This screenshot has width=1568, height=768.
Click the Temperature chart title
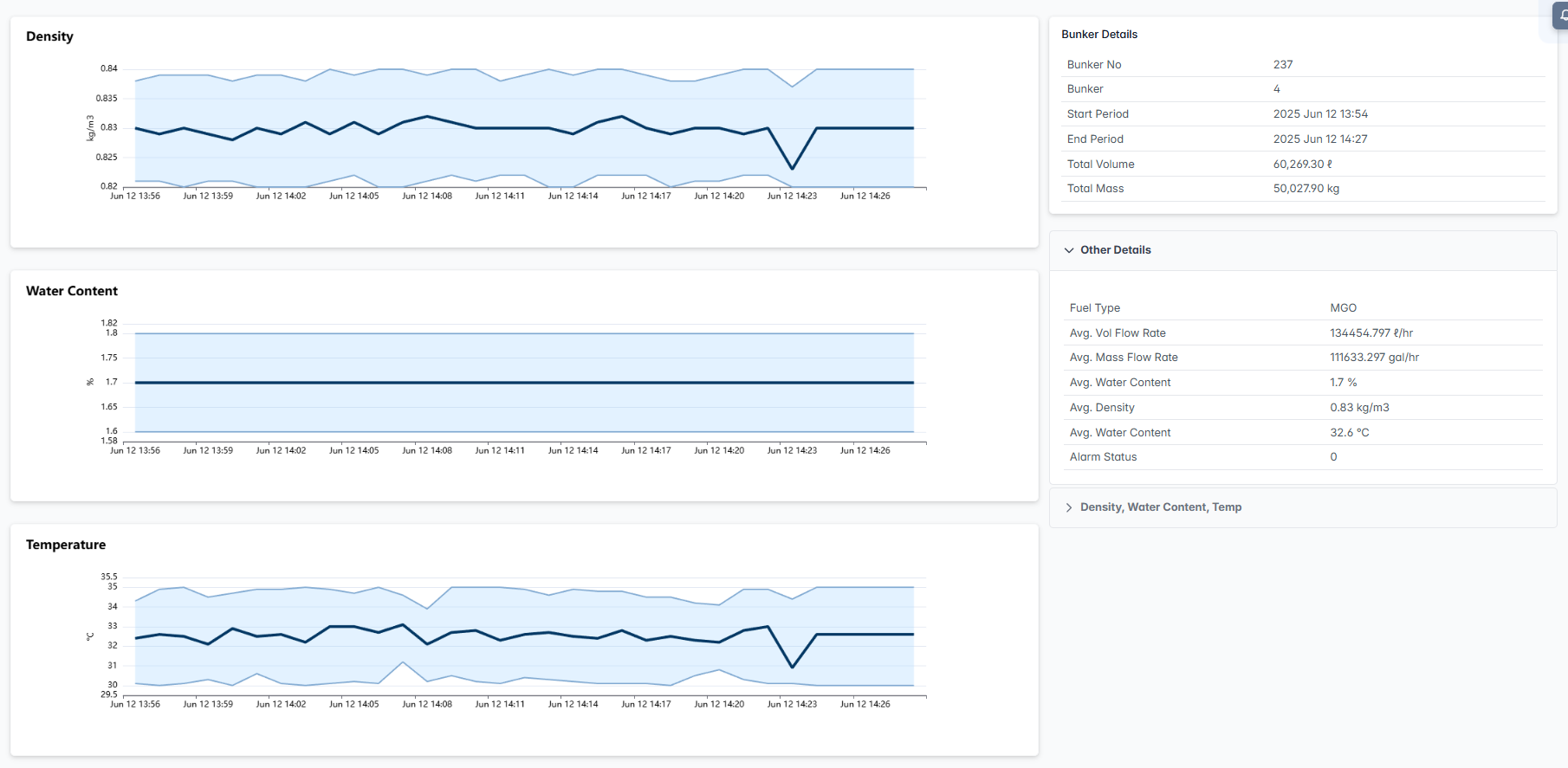click(x=66, y=545)
